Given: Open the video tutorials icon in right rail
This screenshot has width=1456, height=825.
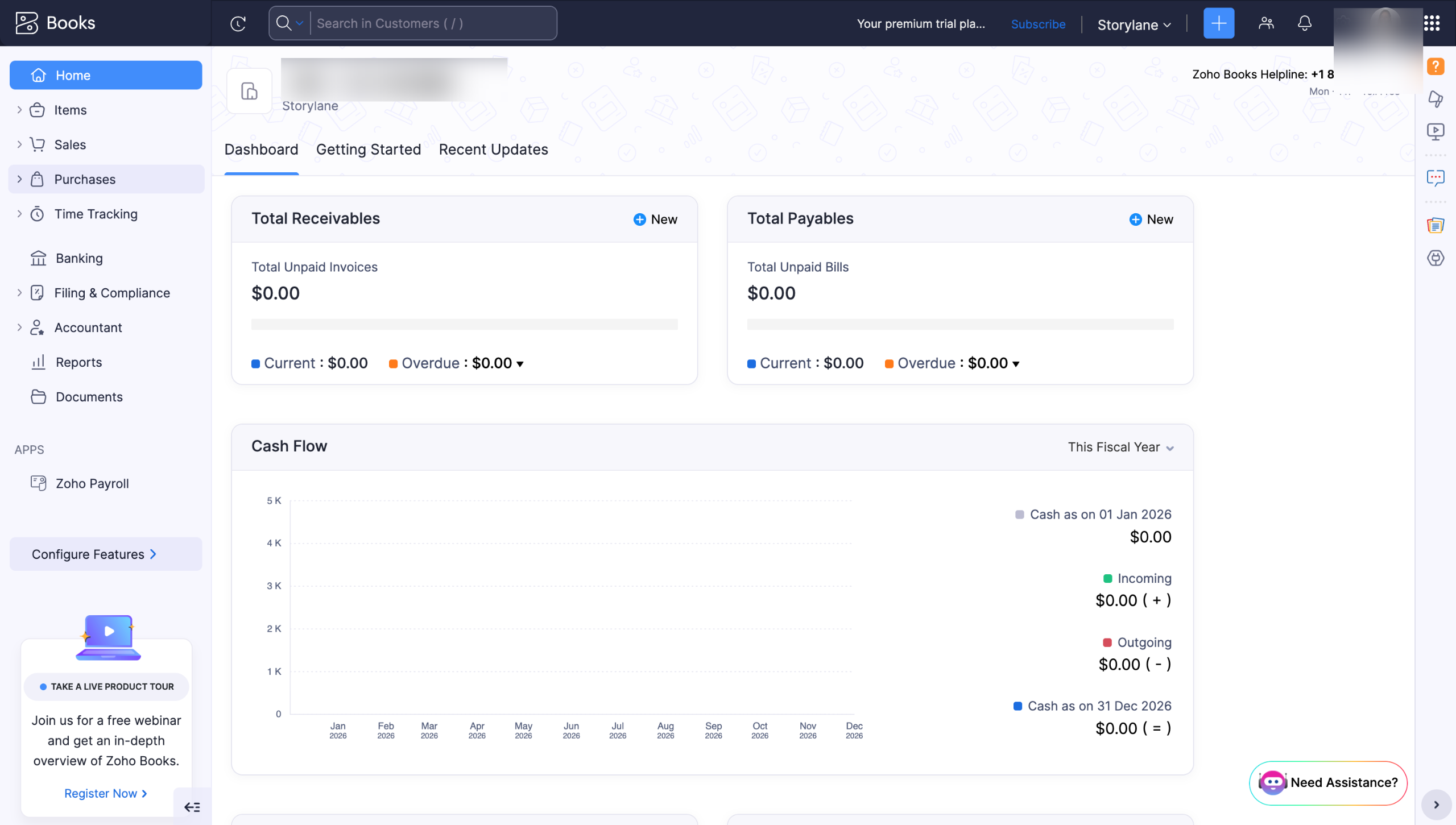Looking at the screenshot, I should coord(1435,132).
